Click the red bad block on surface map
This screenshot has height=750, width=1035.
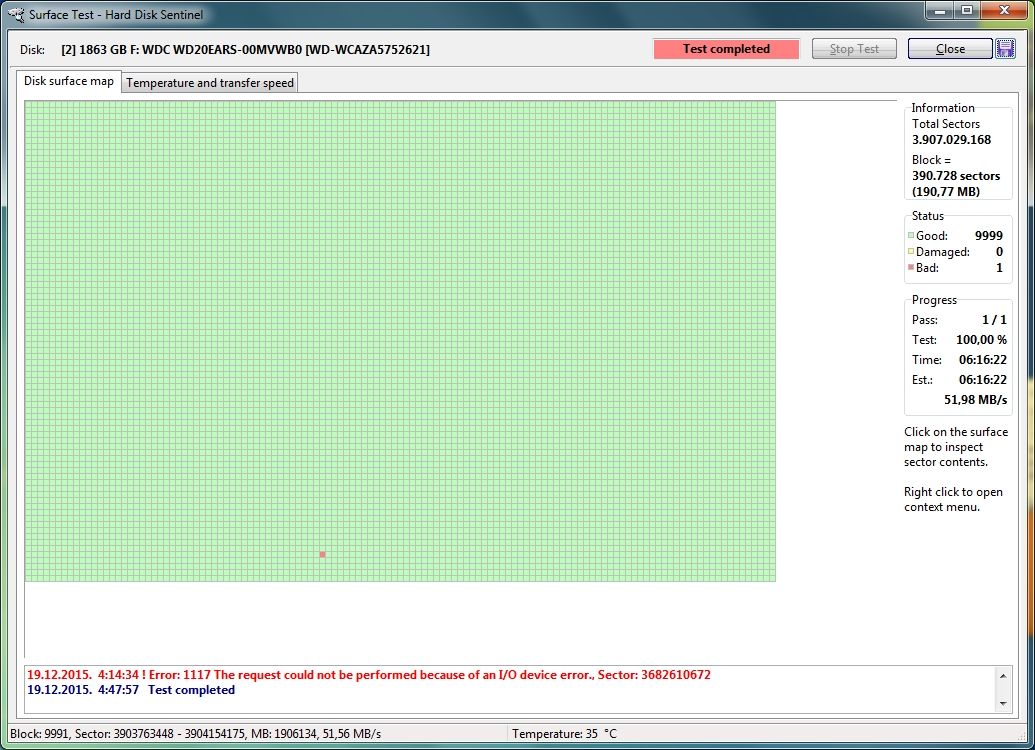pyautogui.click(x=322, y=555)
